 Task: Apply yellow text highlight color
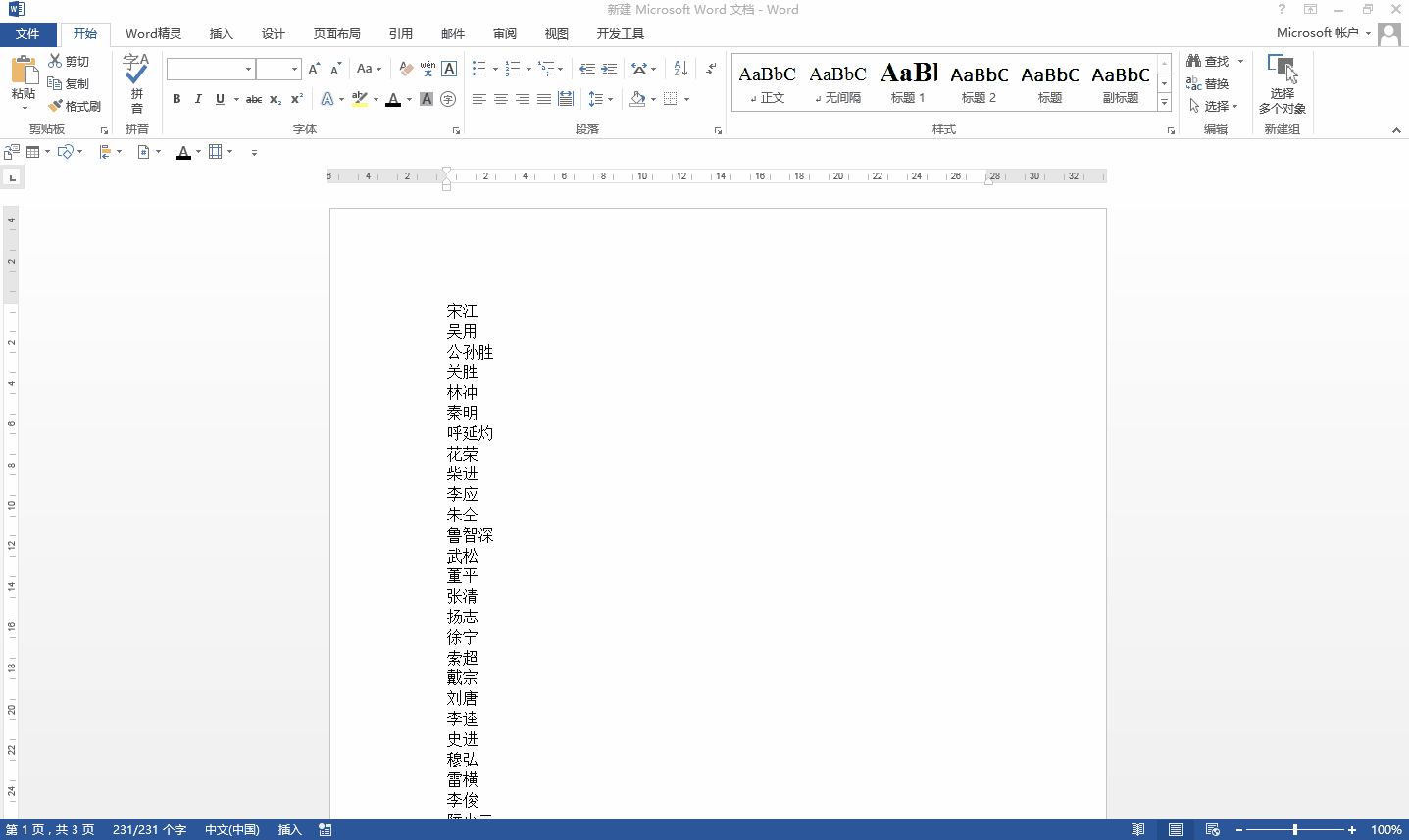click(x=360, y=99)
